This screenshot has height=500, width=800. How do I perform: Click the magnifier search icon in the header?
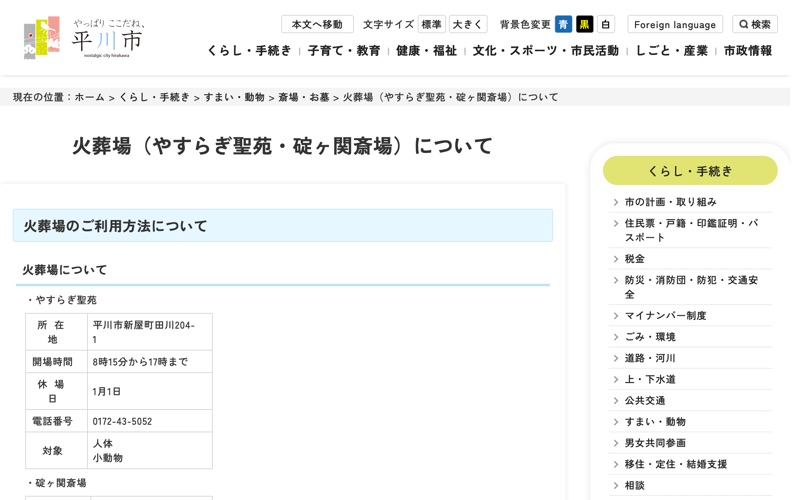pyautogui.click(x=743, y=24)
